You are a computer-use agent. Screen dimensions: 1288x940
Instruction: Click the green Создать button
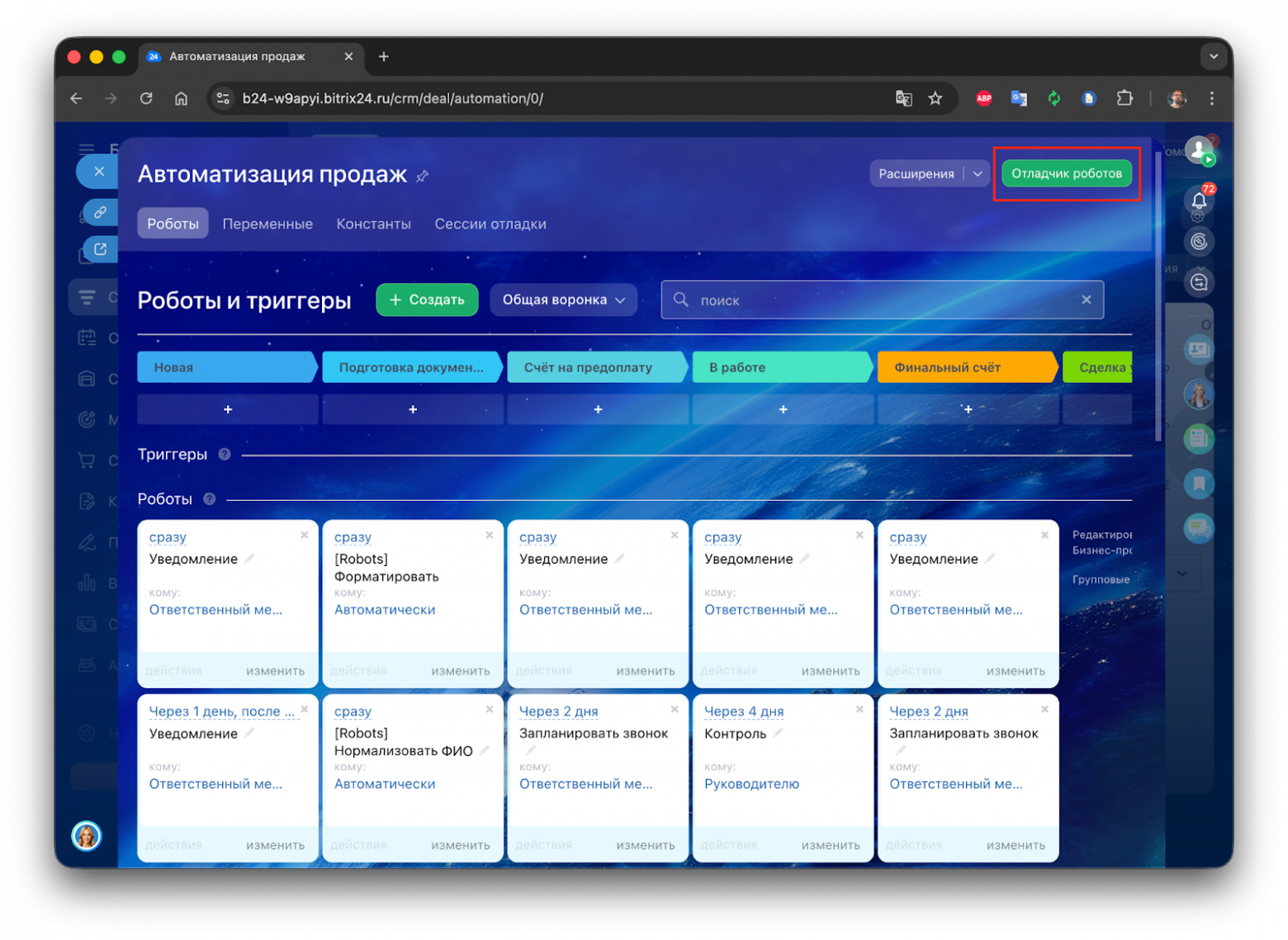coord(427,300)
